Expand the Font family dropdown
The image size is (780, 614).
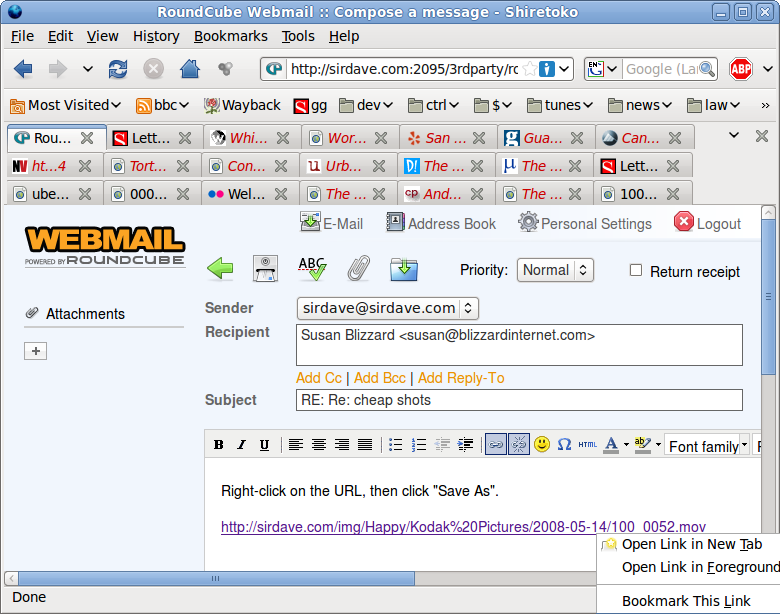coord(707,446)
